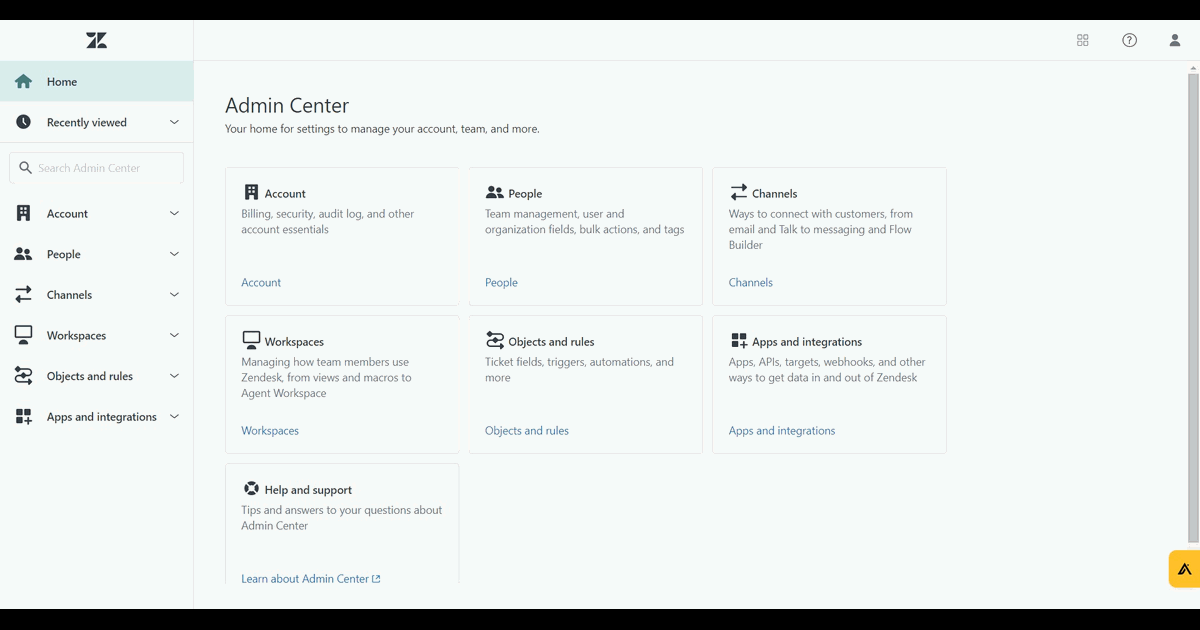Viewport: 1200px width, 630px height.
Task: Expand the Workspaces sidebar chevron
Action: (x=174, y=335)
